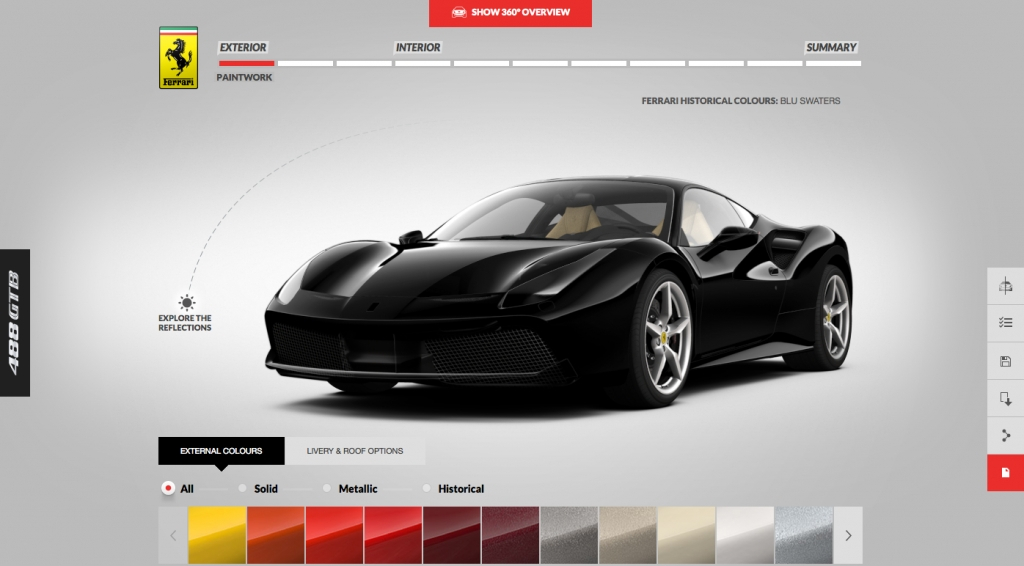
Task: Select the cream ivory paint swatch
Action: (686, 535)
